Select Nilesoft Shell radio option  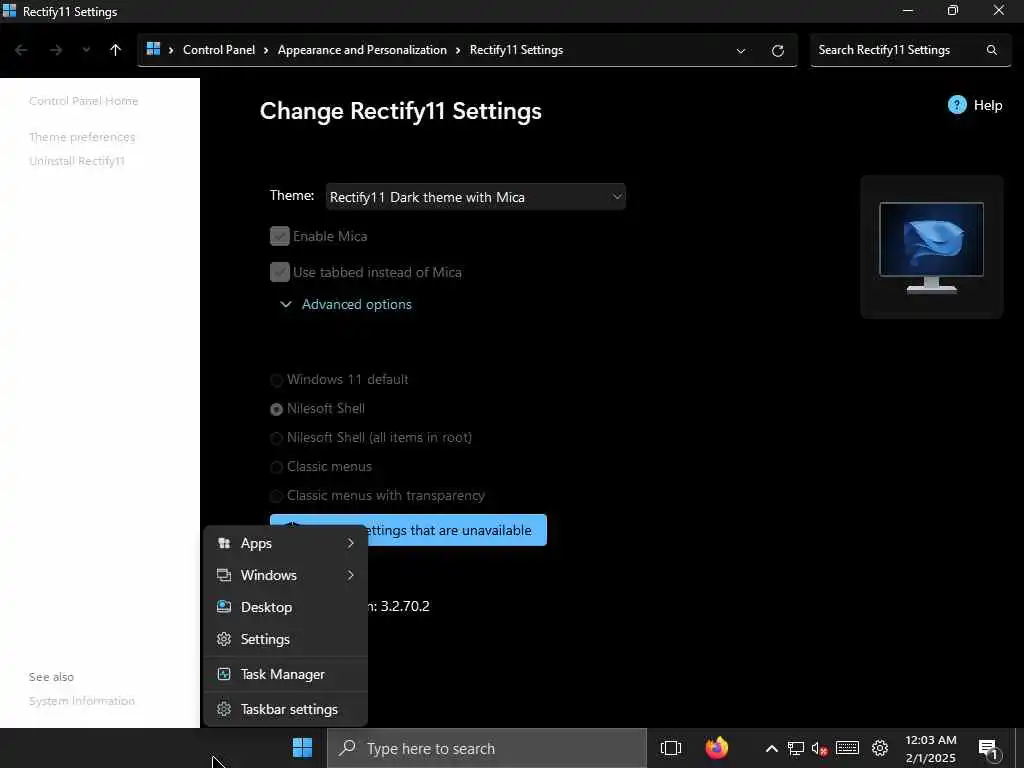click(x=276, y=409)
